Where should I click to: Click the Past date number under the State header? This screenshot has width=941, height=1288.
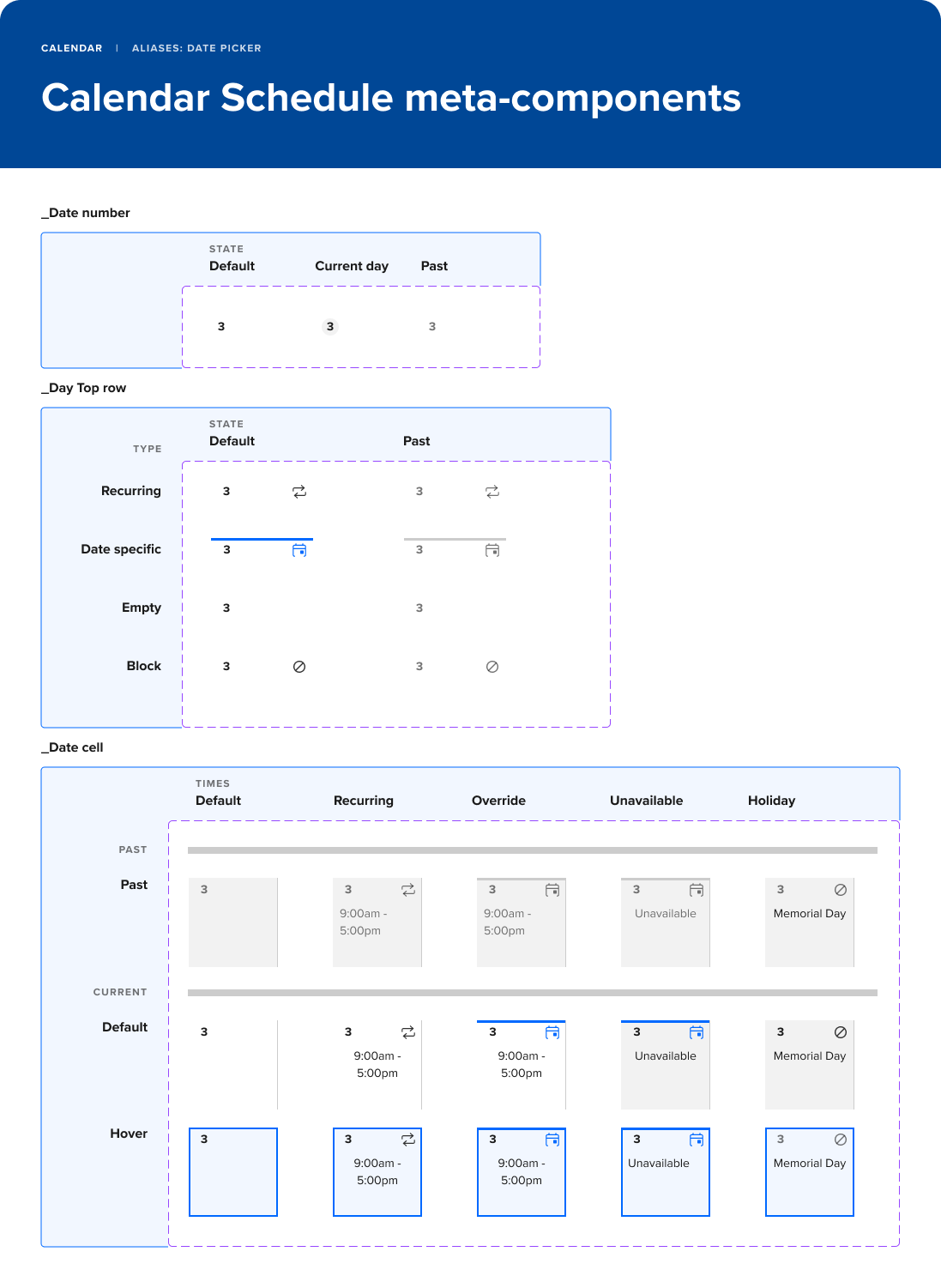pos(432,326)
